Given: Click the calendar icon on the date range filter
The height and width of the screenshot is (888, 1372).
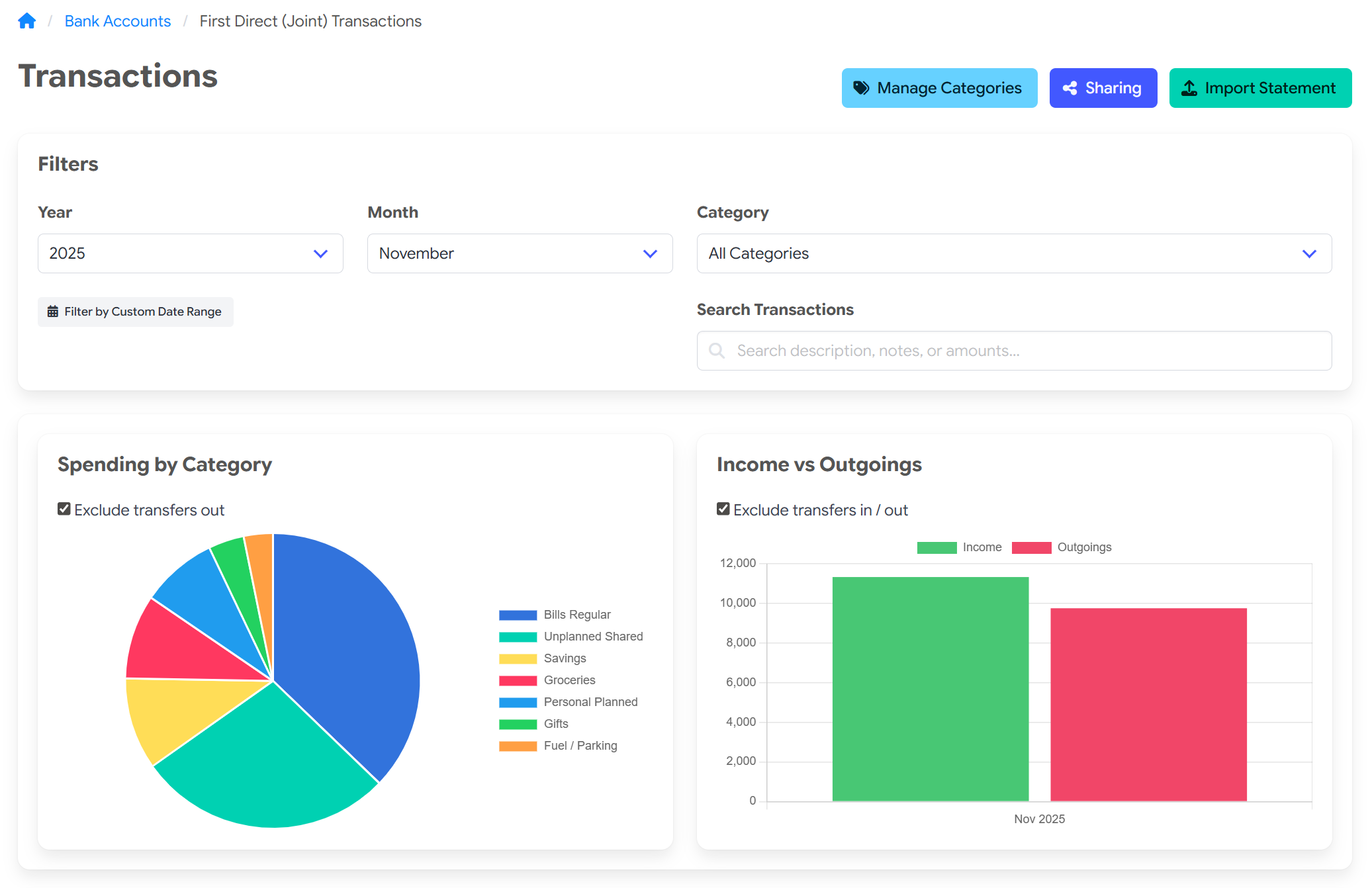Looking at the screenshot, I should pyautogui.click(x=52, y=311).
